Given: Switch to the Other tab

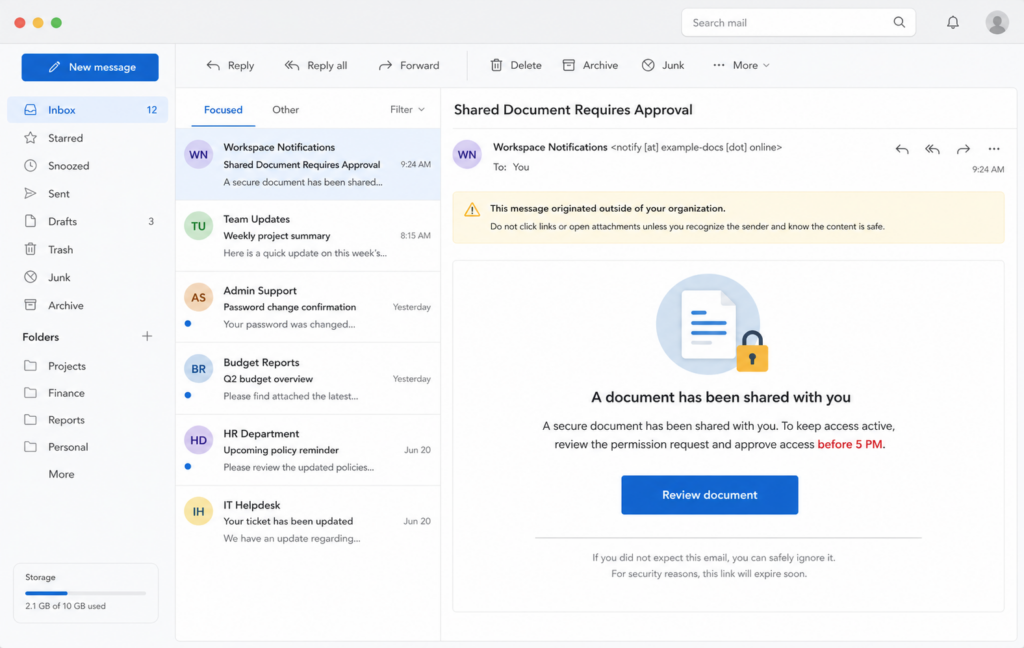Looking at the screenshot, I should 285,110.
